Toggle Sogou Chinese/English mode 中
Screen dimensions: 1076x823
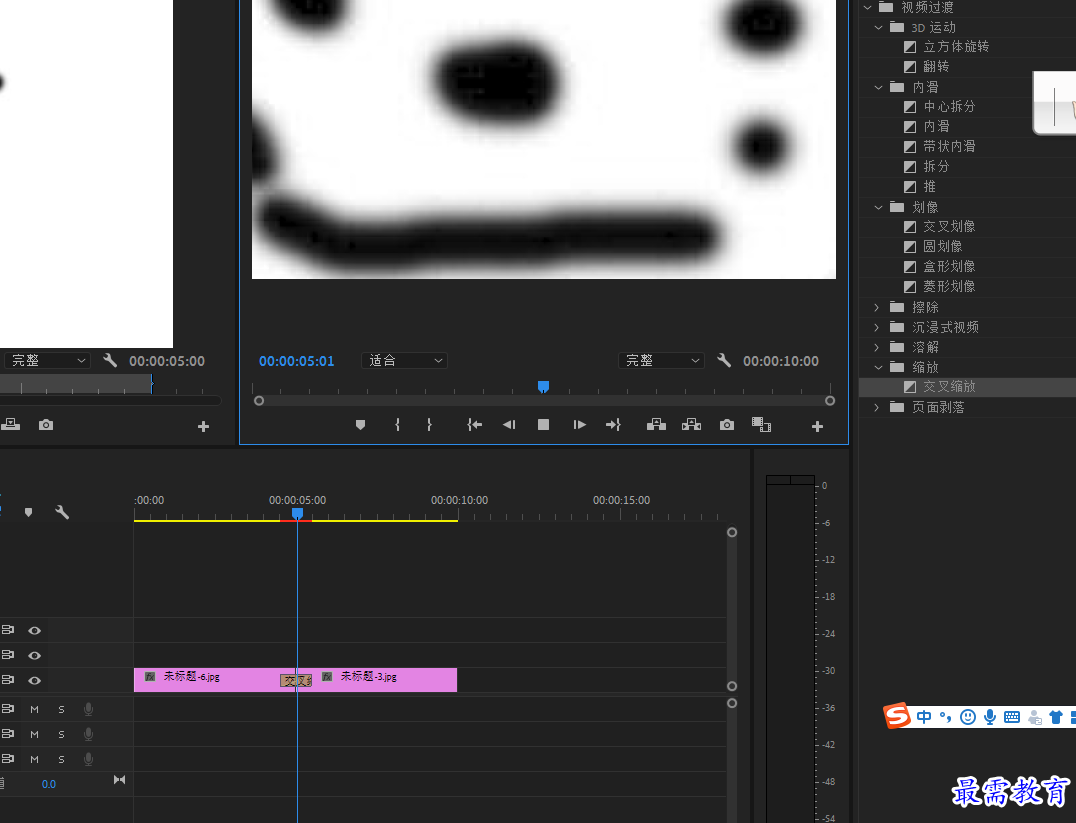tap(924, 717)
